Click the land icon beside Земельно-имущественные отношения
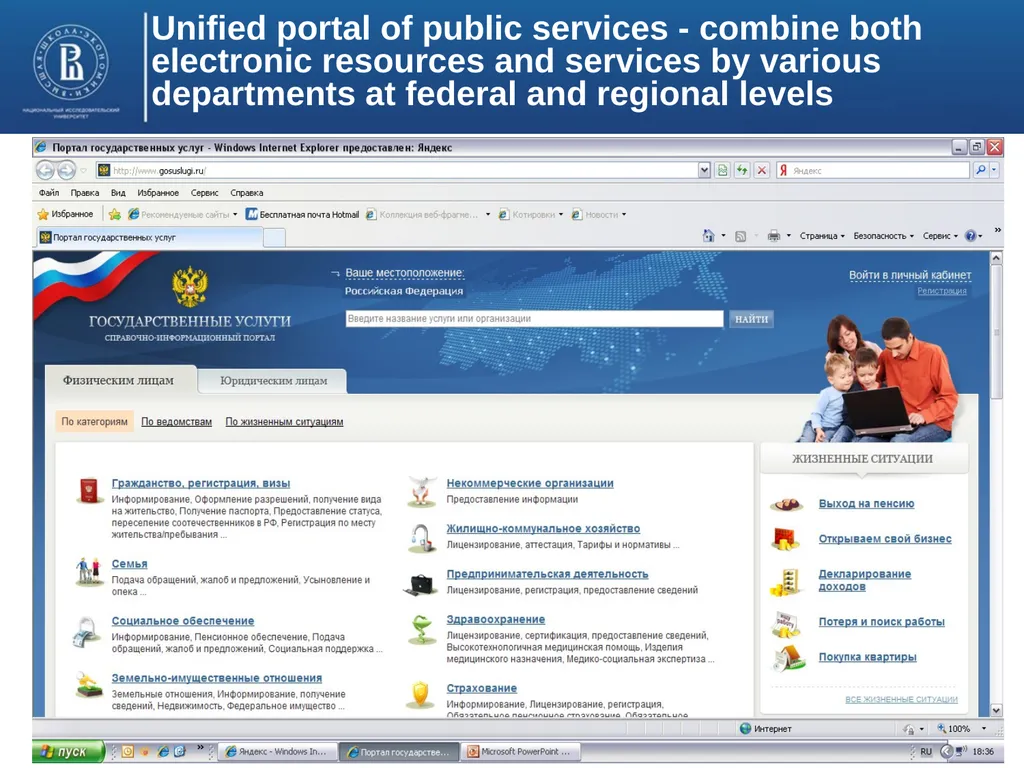The image size is (1024, 768). pyautogui.click(x=89, y=686)
